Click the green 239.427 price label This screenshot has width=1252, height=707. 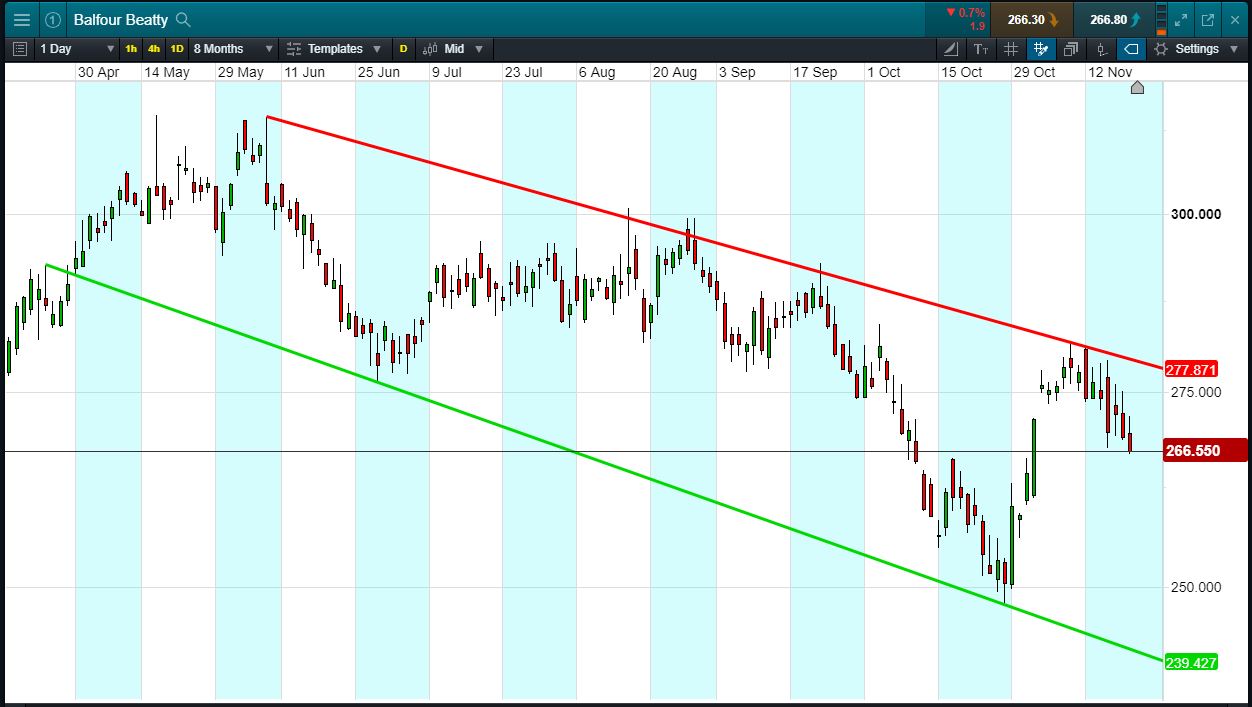point(1192,662)
